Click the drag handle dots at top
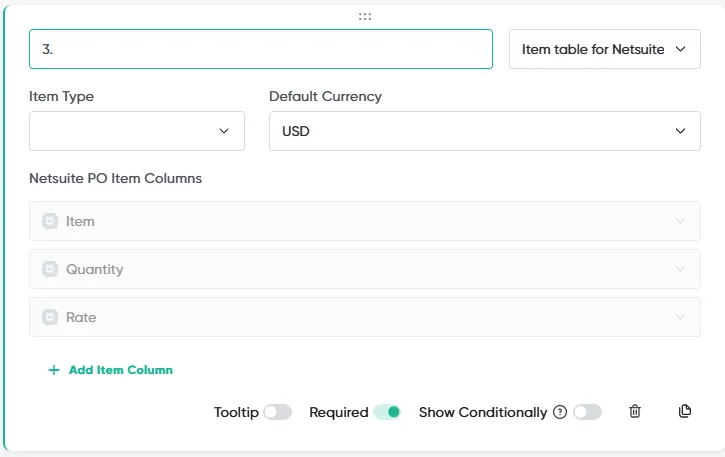The image size is (725, 457). (x=365, y=17)
